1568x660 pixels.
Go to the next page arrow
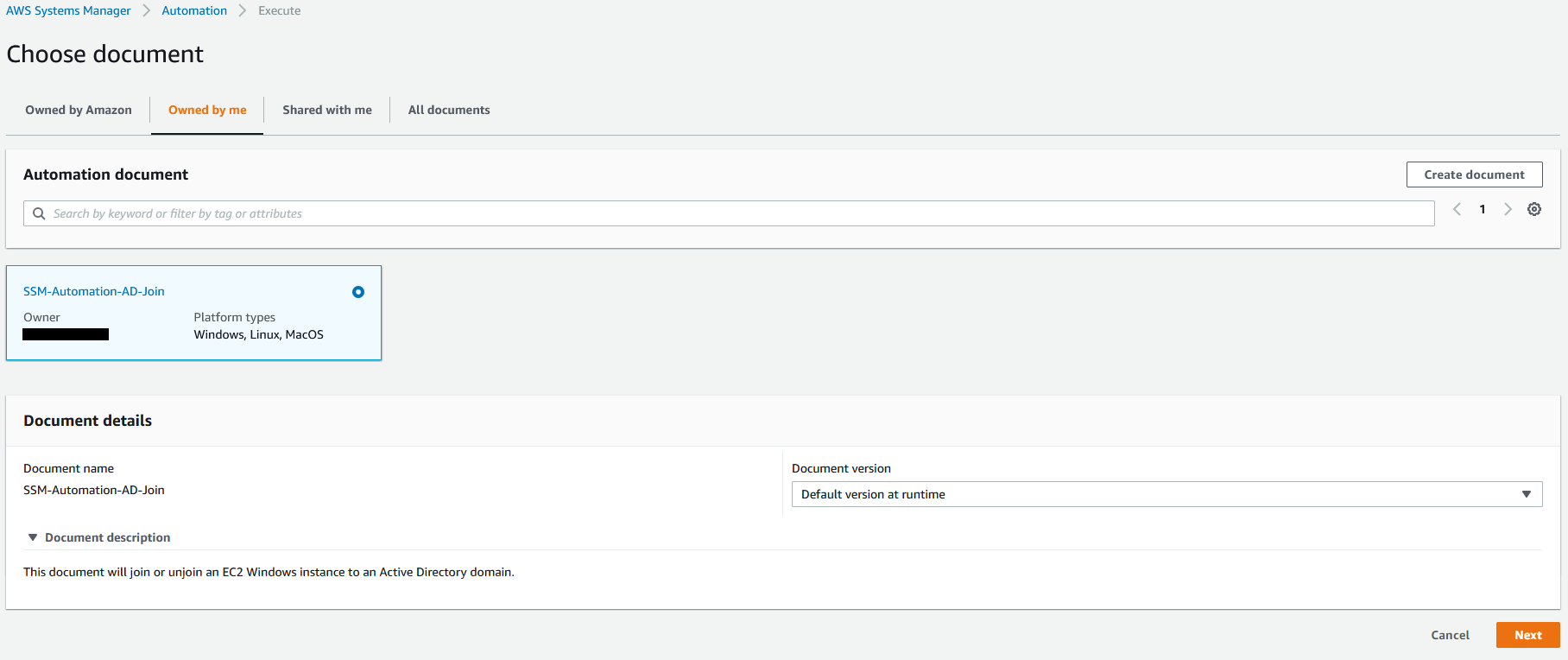pyautogui.click(x=1508, y=209)
